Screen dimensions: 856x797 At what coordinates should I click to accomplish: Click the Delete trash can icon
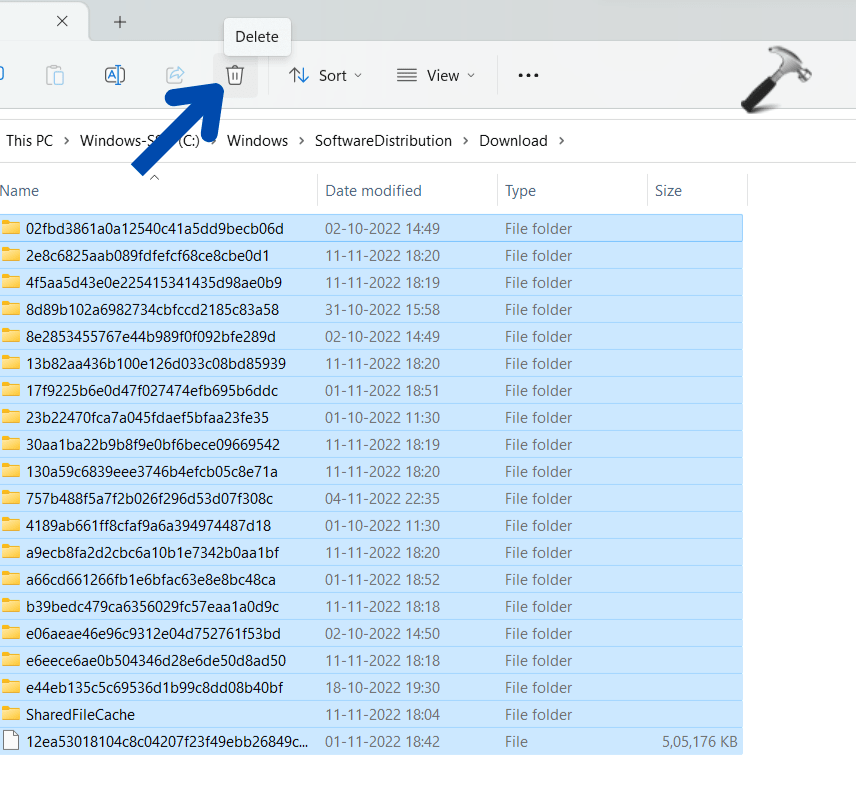pos(235,75)
